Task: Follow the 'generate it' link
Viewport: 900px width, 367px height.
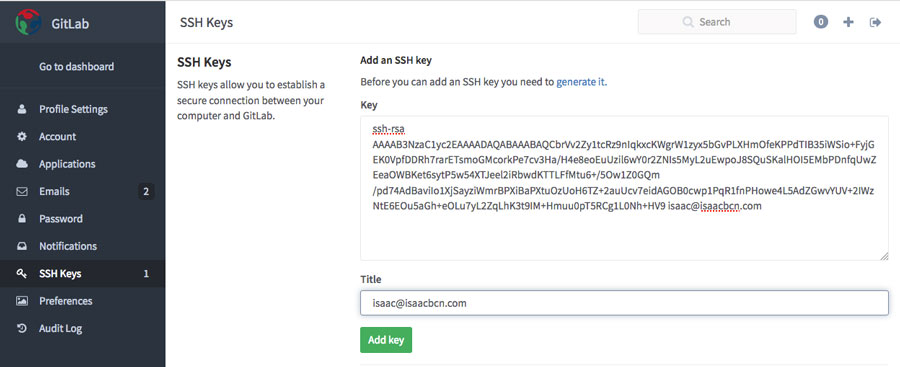Action: tap(580, 82)
